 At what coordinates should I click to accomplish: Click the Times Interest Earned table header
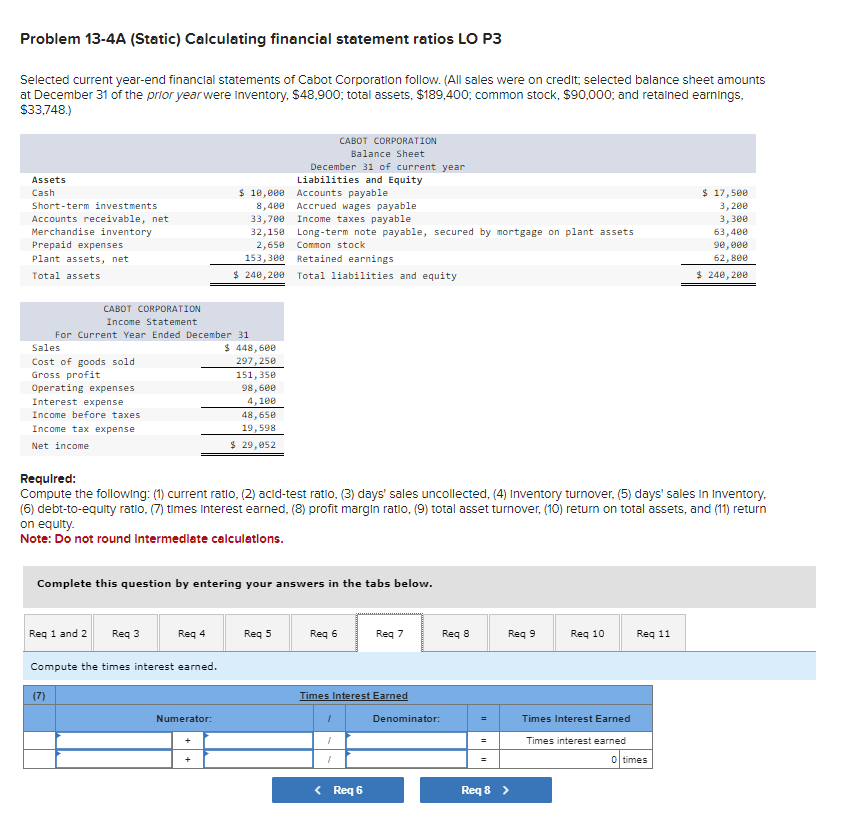[x=355, y=695]
